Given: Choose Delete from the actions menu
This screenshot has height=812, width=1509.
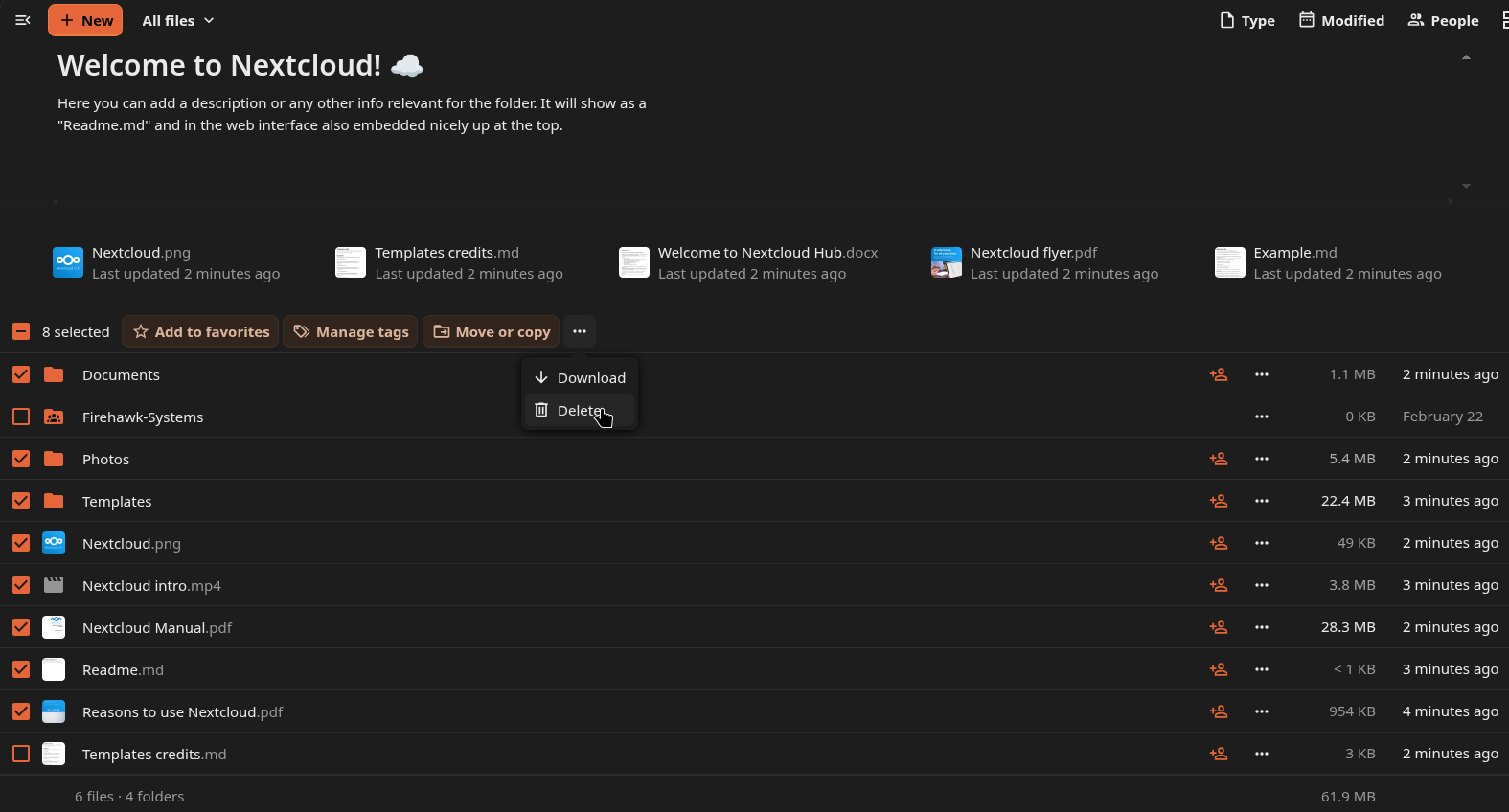Looking at the screenshot, I should pyautogui.click(x=580, y=410).
